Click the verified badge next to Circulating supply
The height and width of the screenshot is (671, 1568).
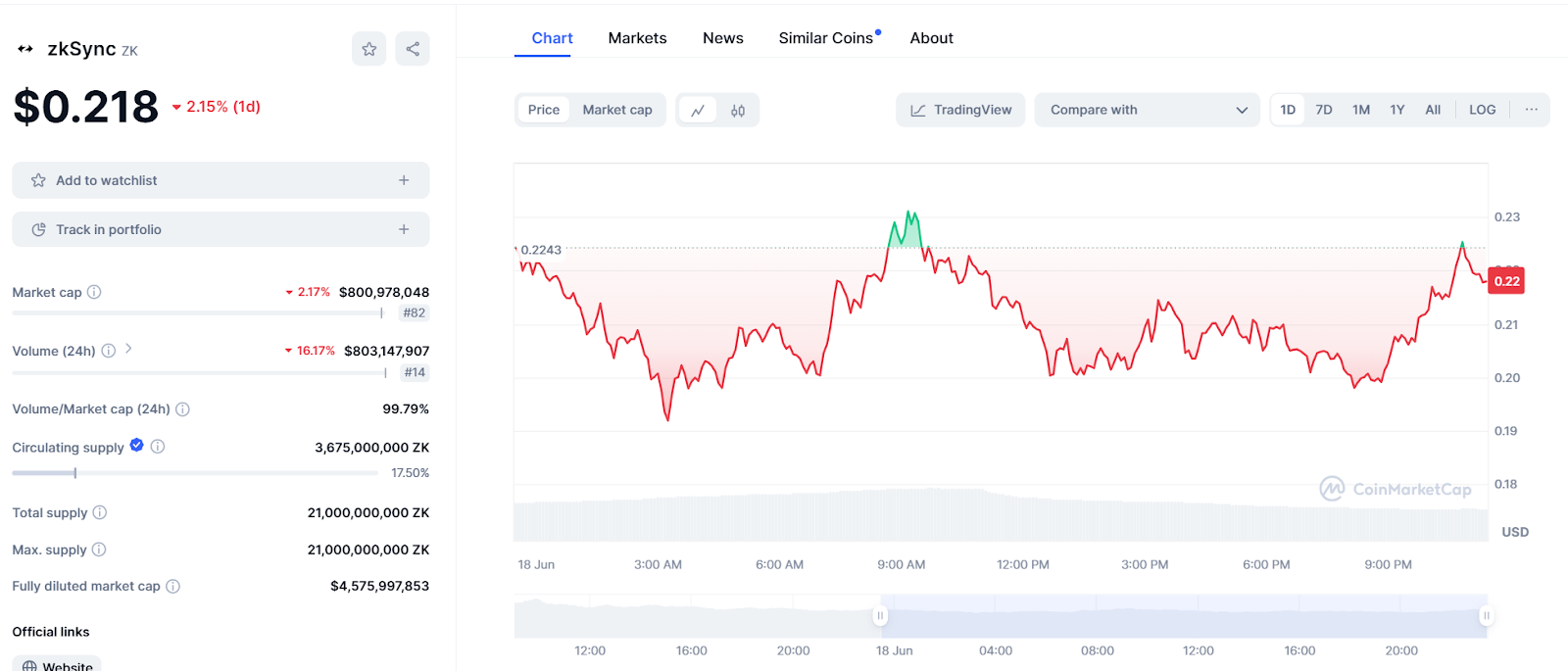pyautogui.click(x=137, y=446)
